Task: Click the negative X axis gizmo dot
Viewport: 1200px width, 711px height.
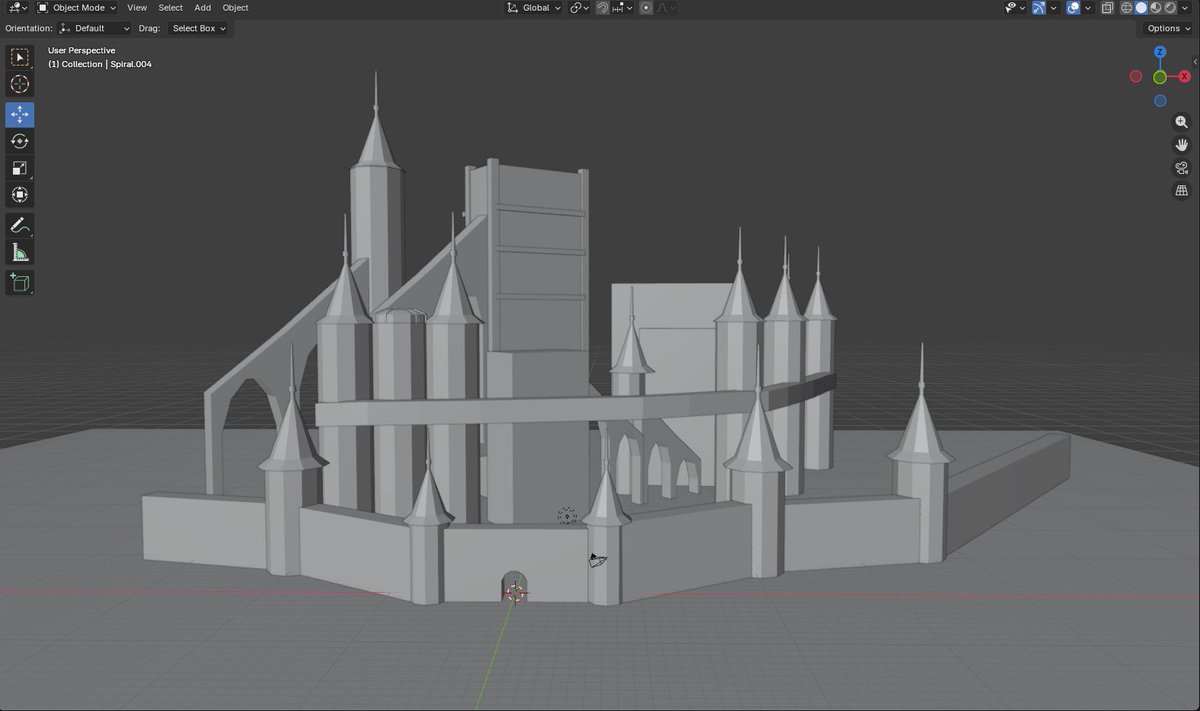Action: pyautogui.click(x=1136, y=76)
